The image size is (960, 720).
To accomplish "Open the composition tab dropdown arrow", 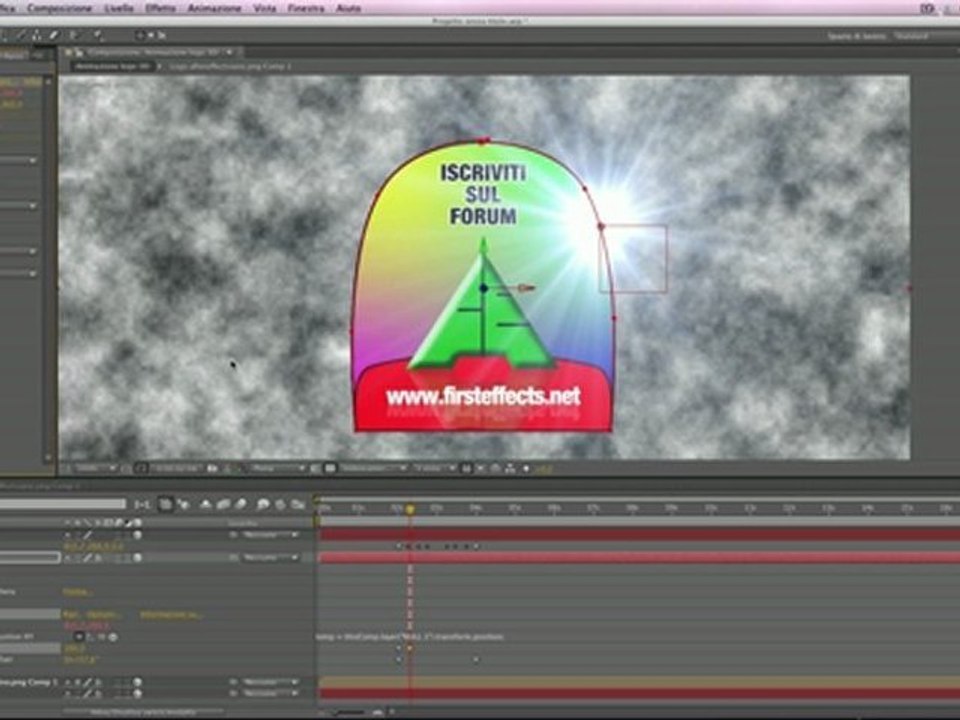I will point(229,53).
